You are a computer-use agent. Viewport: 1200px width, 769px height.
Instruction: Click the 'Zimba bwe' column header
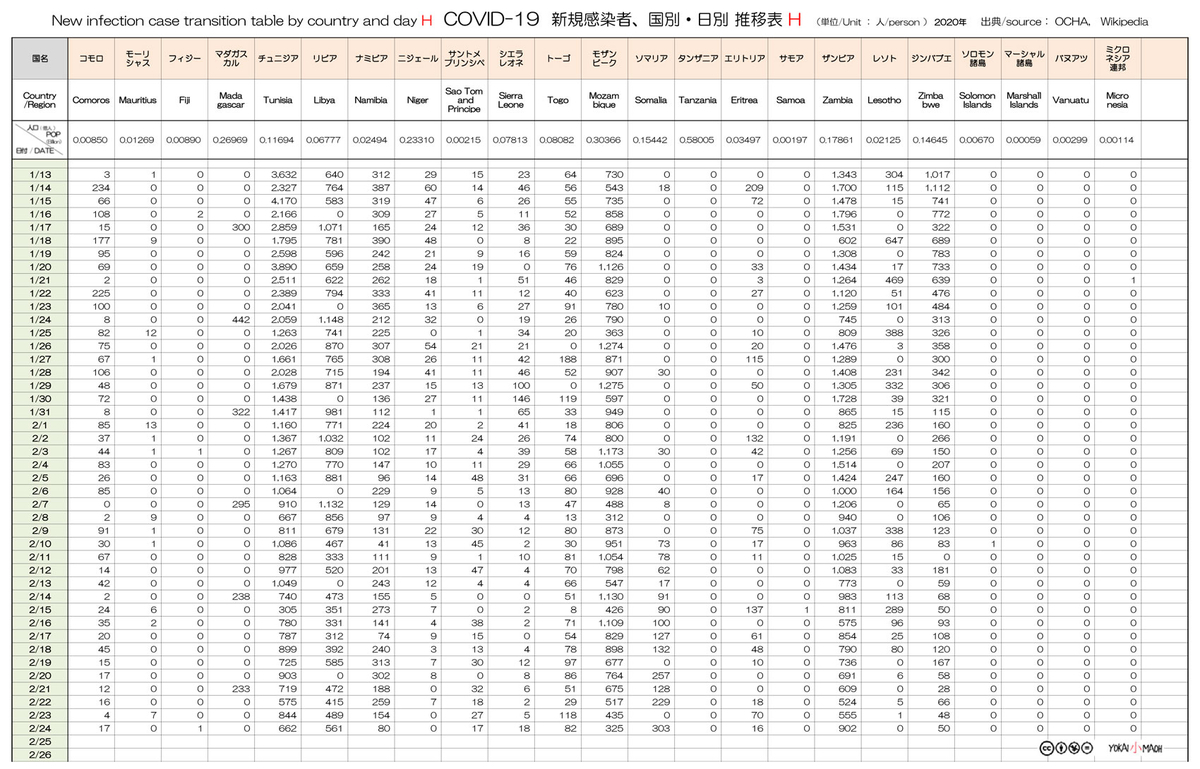930,101
